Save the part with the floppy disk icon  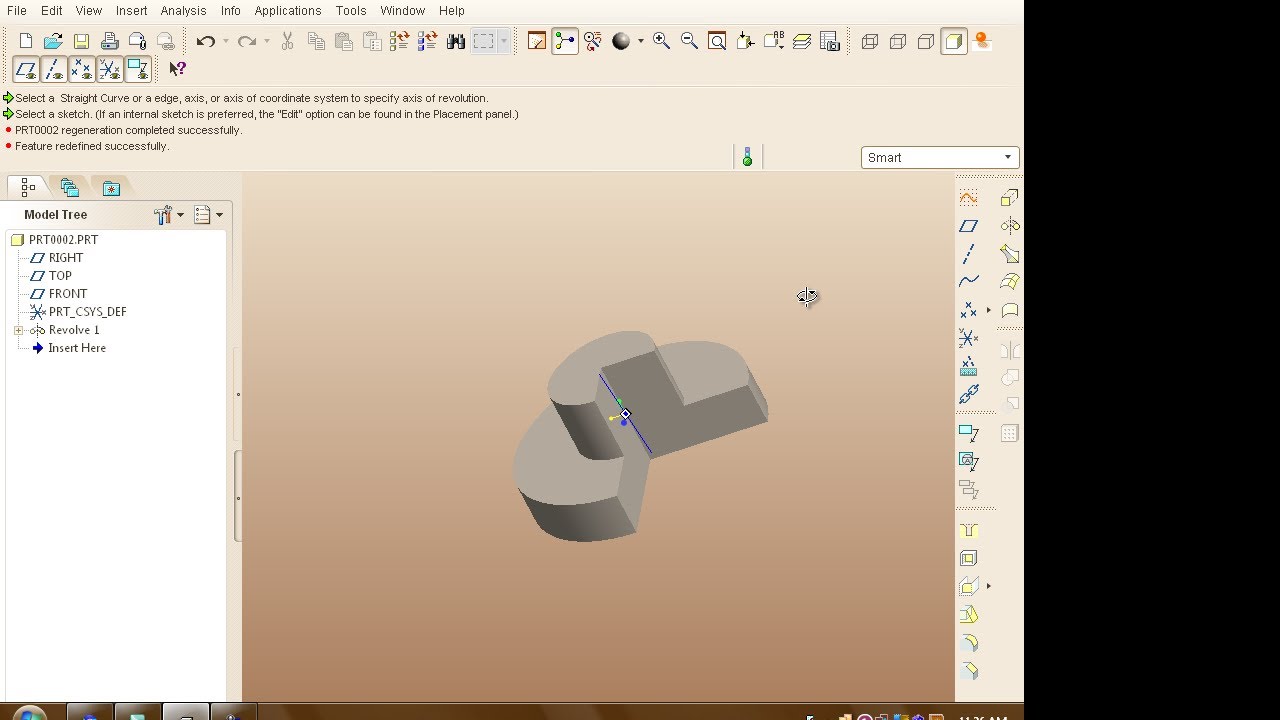[x=81, y=41]
